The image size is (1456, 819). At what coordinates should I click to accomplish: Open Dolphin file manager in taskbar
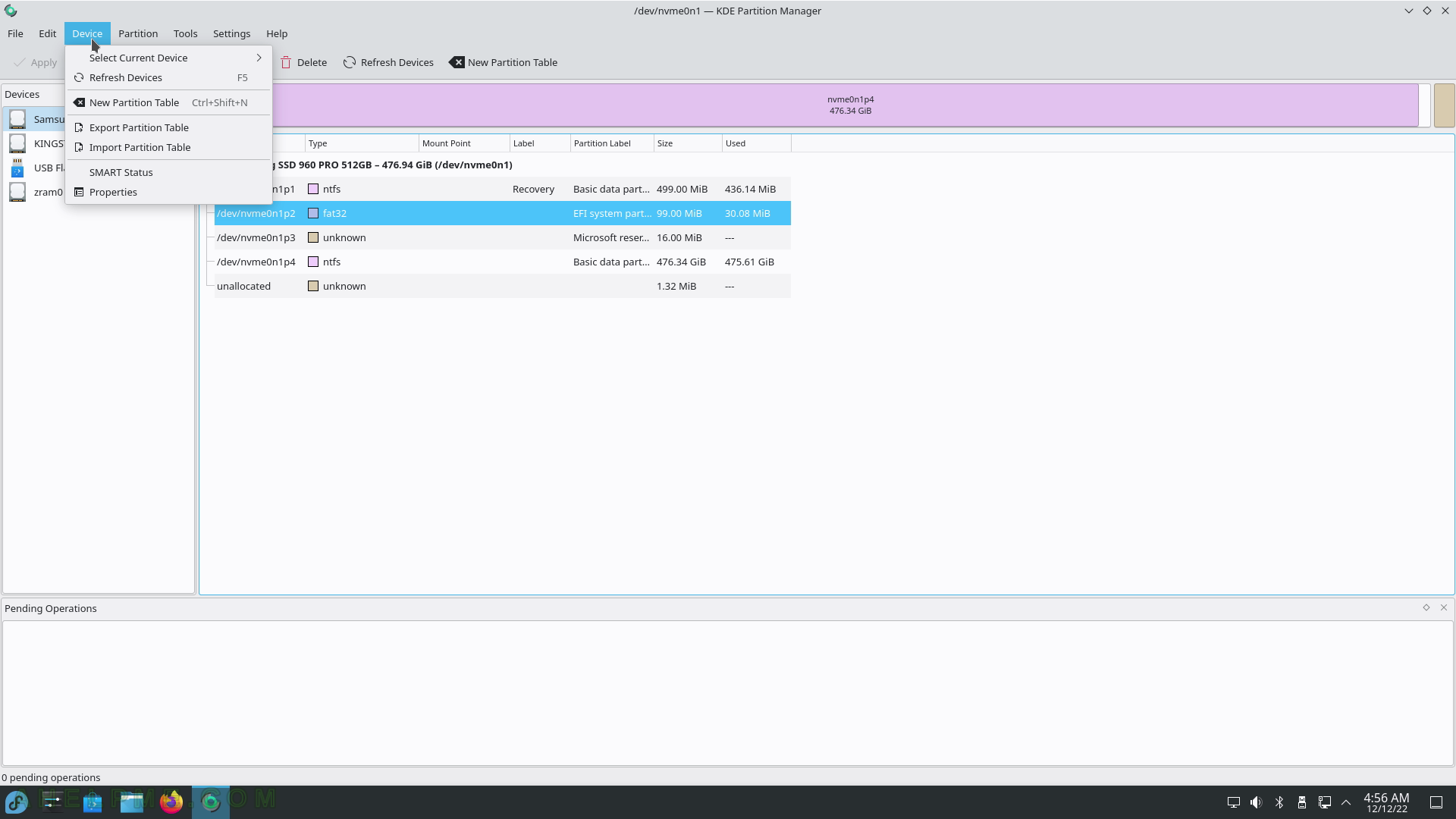132,802
